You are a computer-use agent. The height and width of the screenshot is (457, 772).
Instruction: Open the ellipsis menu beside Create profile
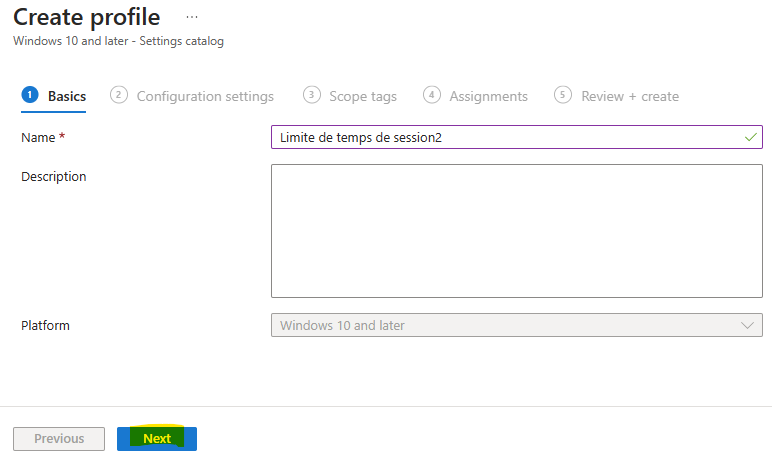192,17
